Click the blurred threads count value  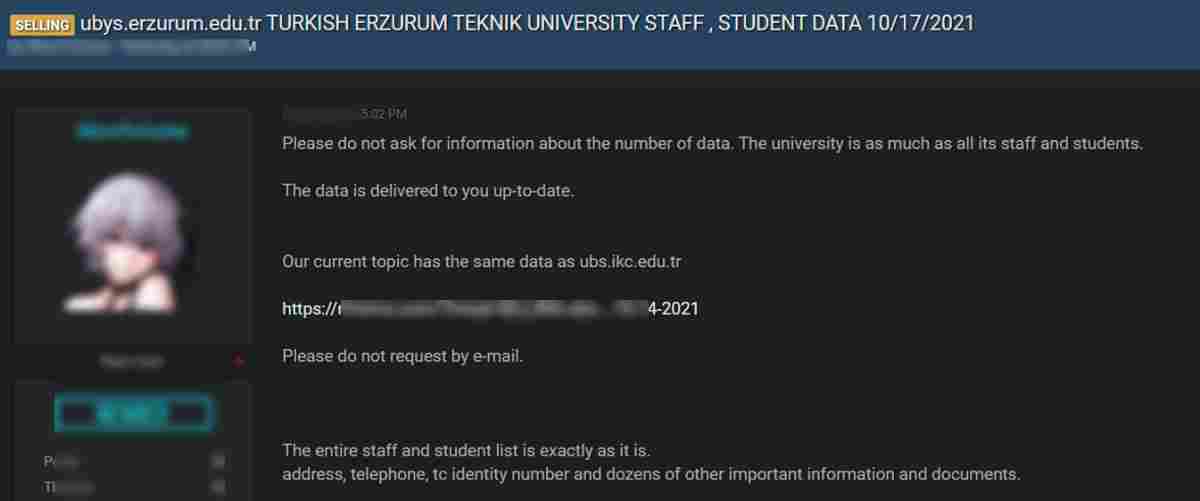[217, 488]
